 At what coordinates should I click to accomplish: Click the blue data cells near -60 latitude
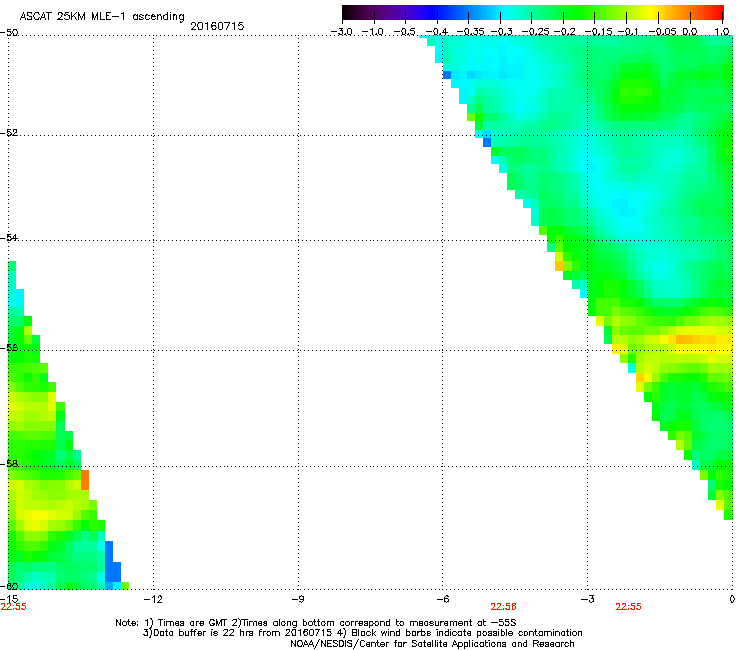coord(112,562)
